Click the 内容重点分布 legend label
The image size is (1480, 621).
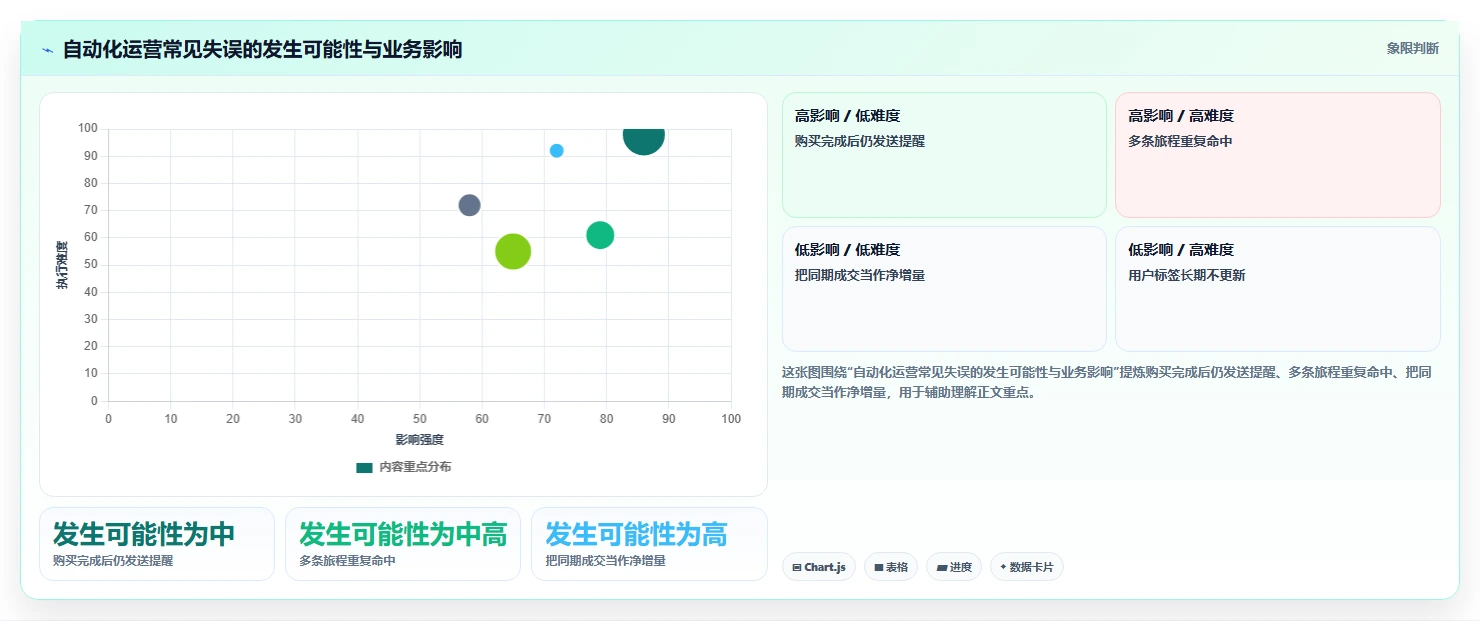pyautogui.click(x=415, y=468)
